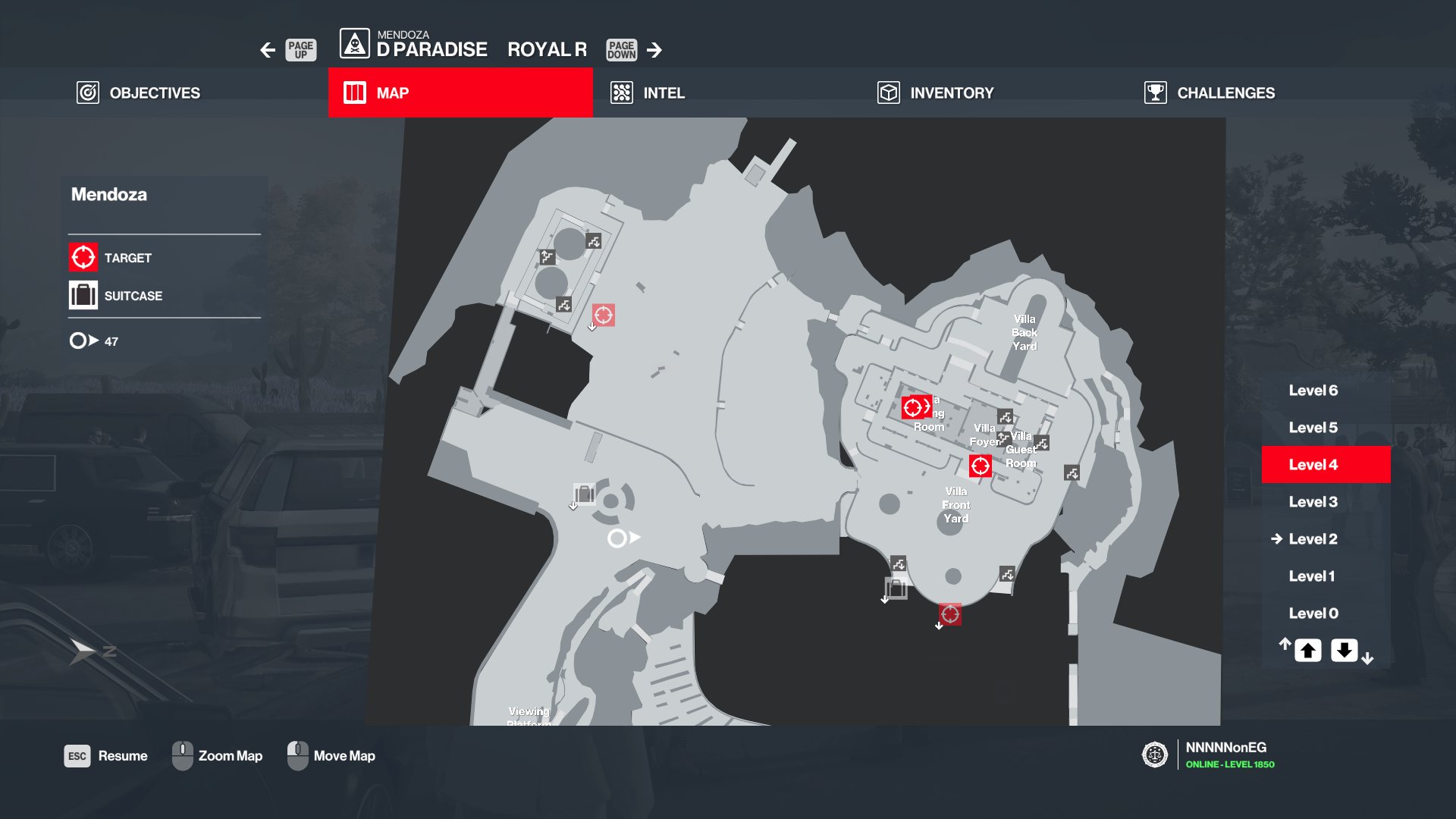Click dark red target marker below villa
This screenshot has height=819, width=1456.
(x=950, y=614)
